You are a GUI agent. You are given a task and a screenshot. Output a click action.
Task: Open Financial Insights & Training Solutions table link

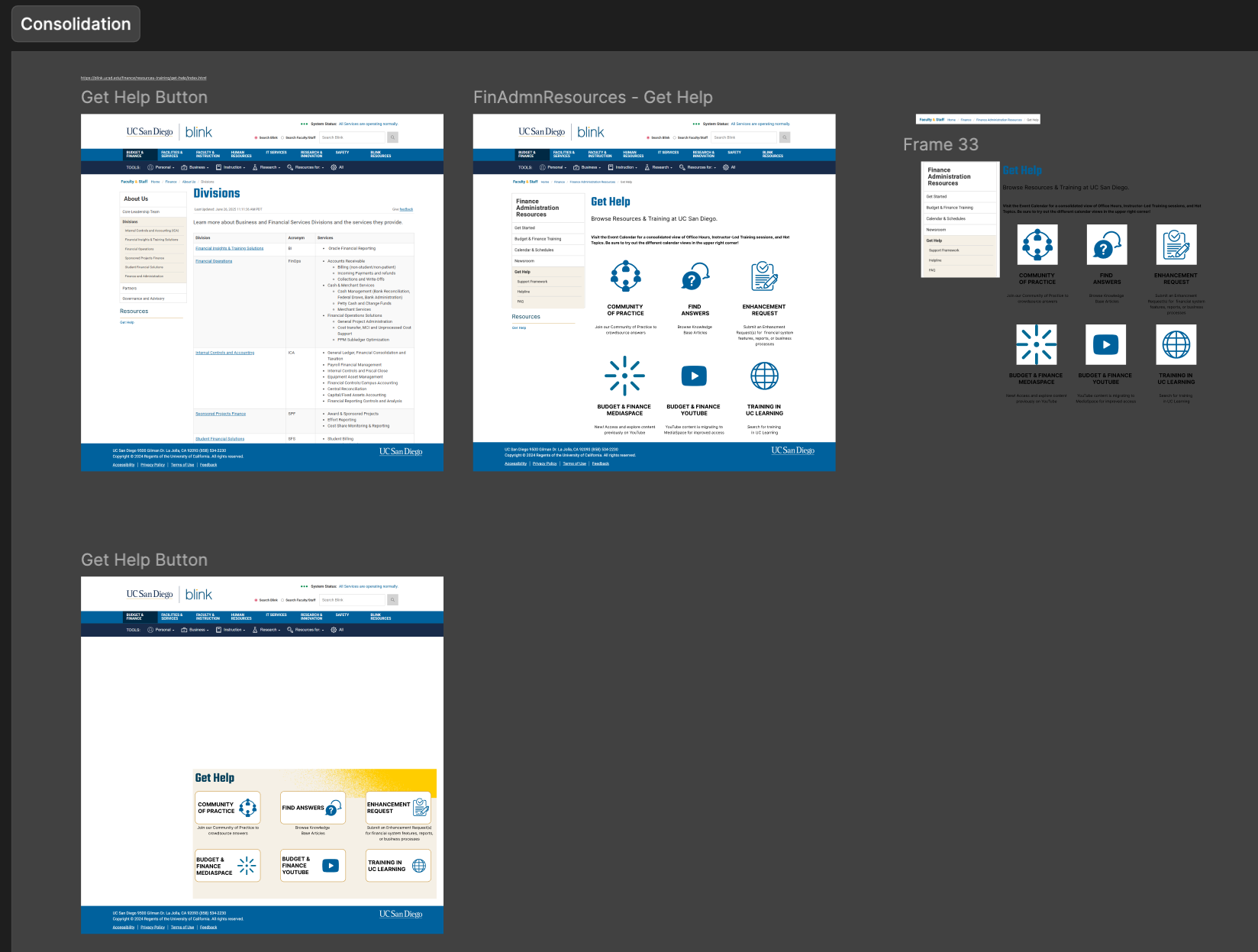pyautogui.click(x=229, y=248)
